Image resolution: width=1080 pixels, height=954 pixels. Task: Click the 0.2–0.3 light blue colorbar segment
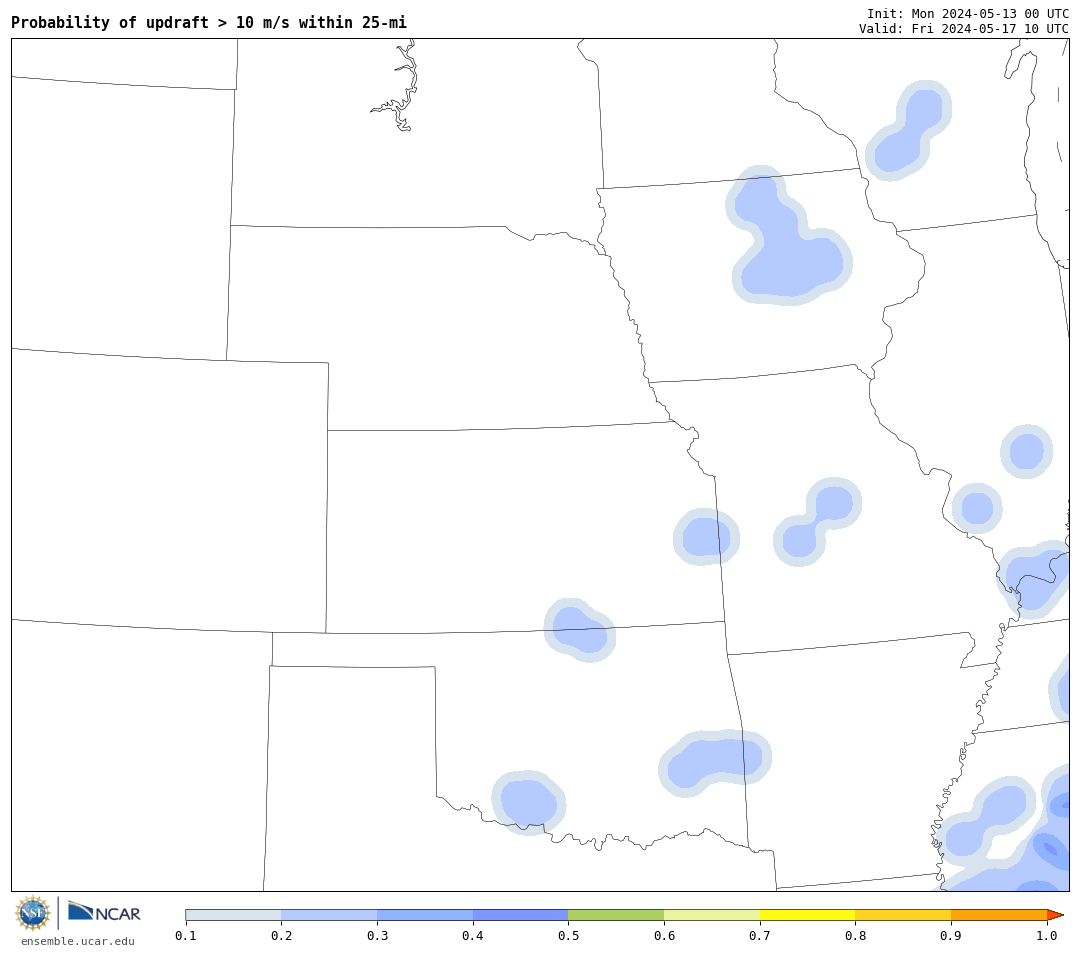coord(329,915)
